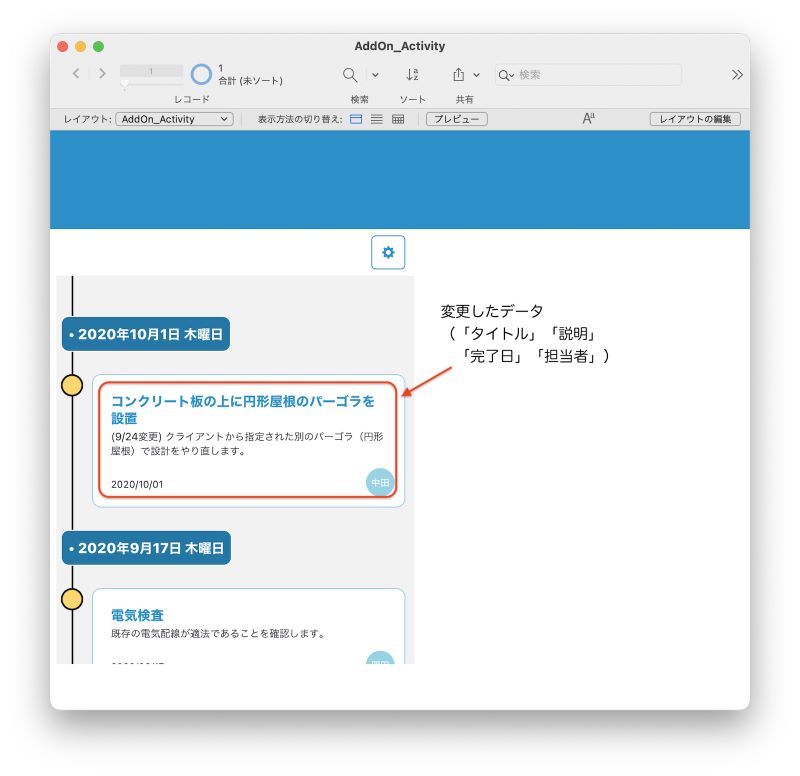The width and height of the screenshot is (800, 776).
Task: Switch to List view icon
Action: (x=377, y=119)
